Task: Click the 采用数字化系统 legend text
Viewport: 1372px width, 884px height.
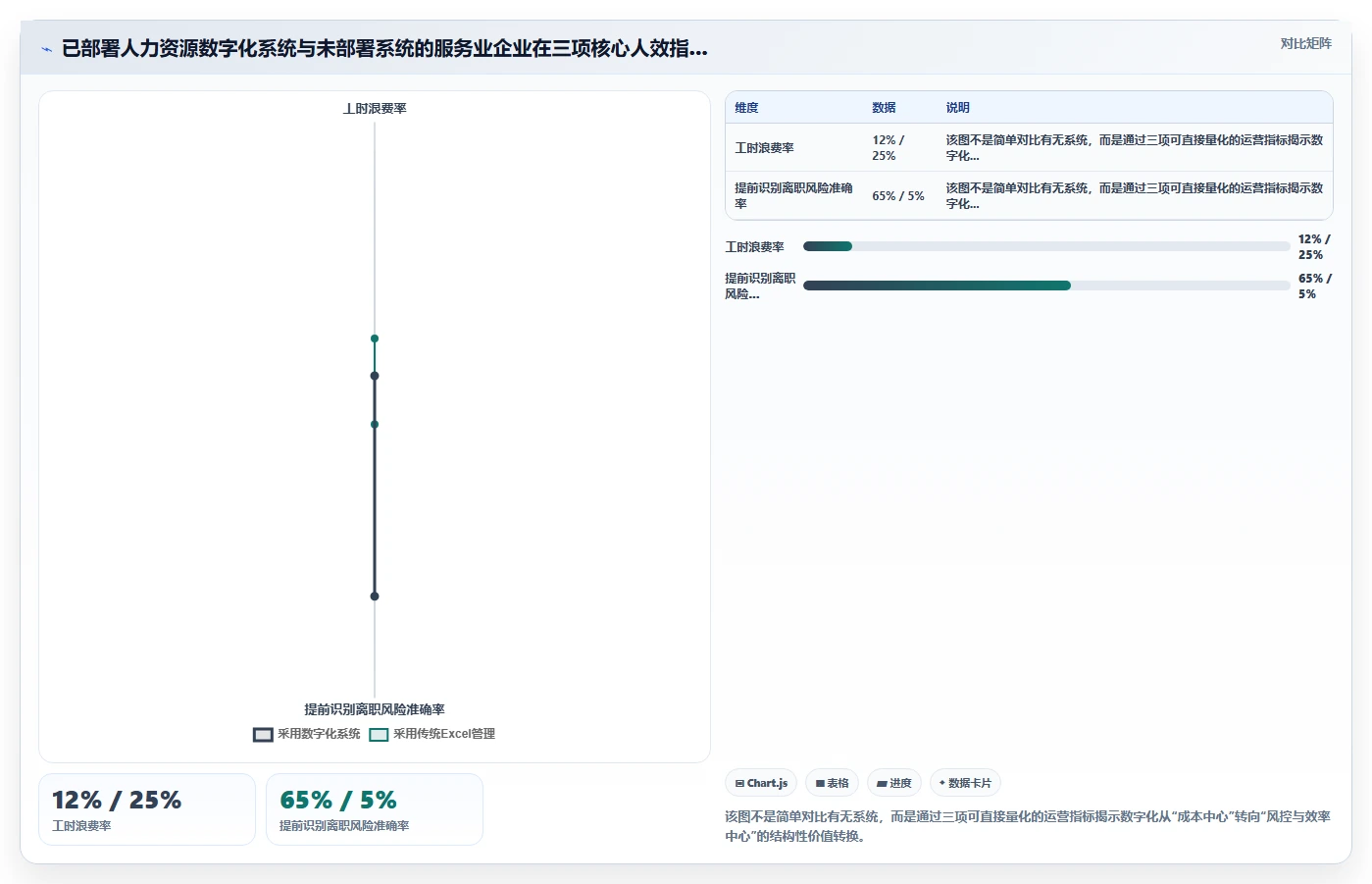Action: (319, 734)
